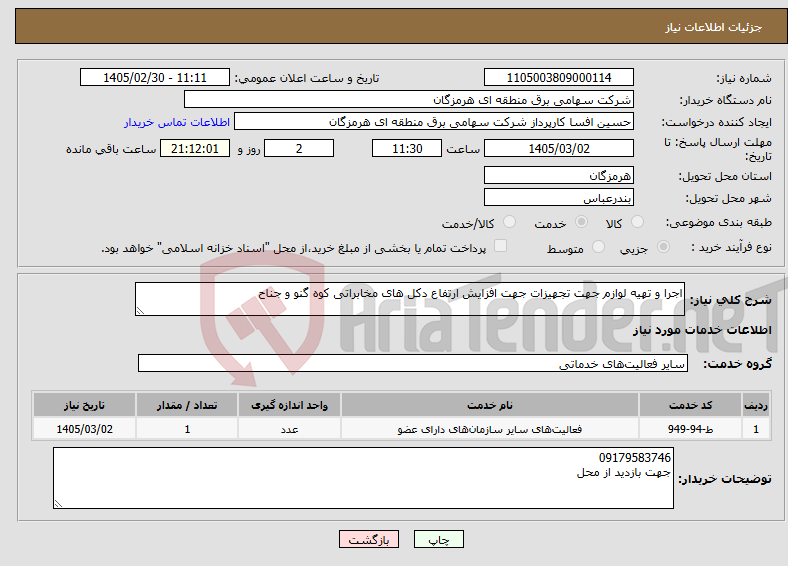Click the کد خدمت column header
This screenshot has width=788, height=566.
point(691,405)
